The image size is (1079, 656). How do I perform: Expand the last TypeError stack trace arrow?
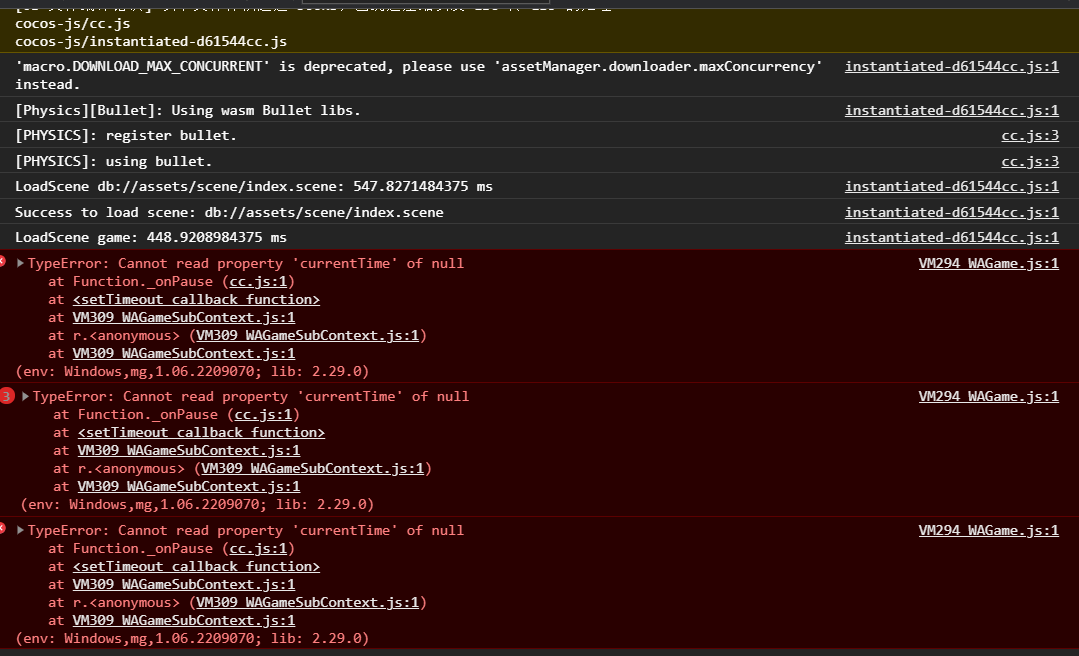[20, 531]
